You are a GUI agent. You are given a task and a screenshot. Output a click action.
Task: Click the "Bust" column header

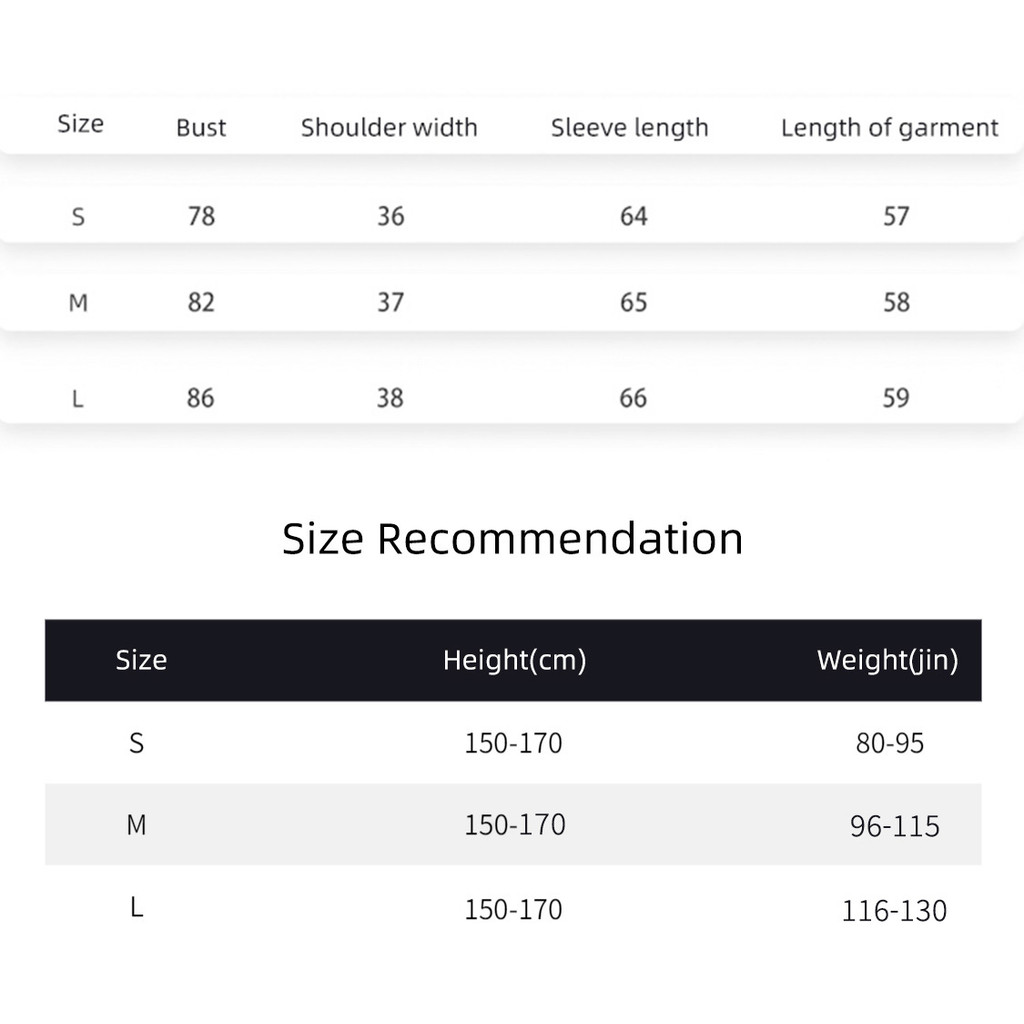click(201, 128)
